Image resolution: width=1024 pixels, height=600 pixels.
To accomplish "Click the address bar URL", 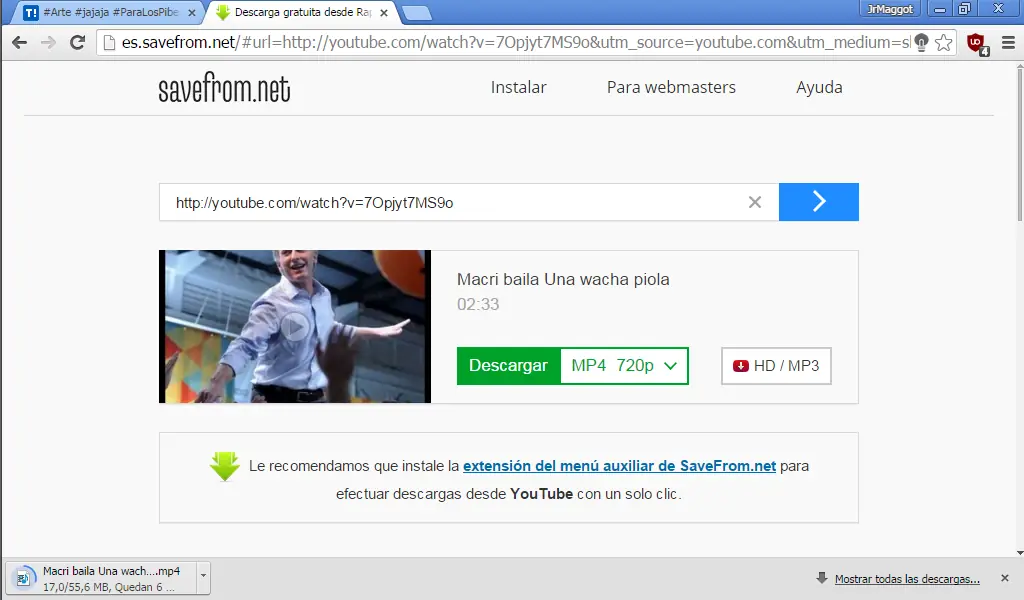I will click(516, 42).
